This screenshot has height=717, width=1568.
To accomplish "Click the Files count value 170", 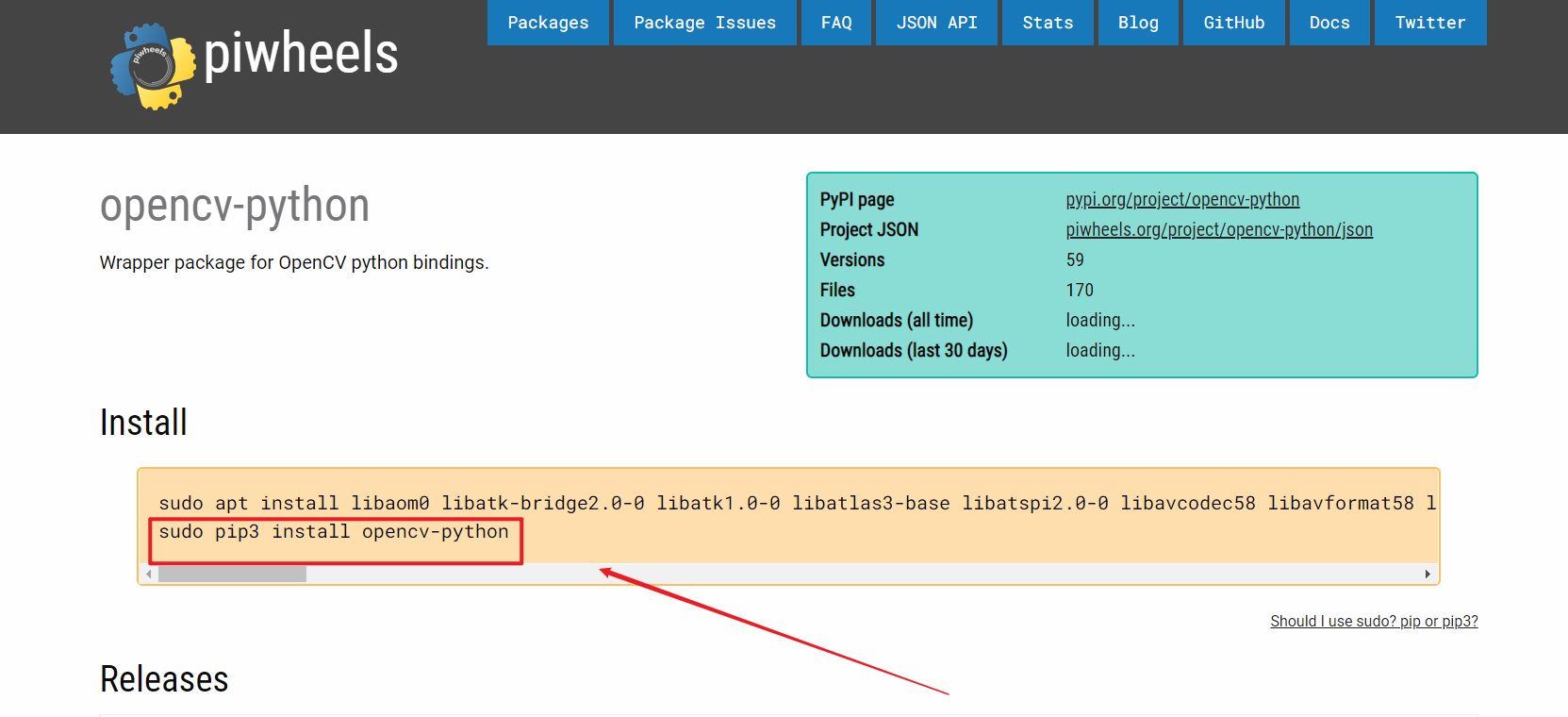I will point(1080,290).
